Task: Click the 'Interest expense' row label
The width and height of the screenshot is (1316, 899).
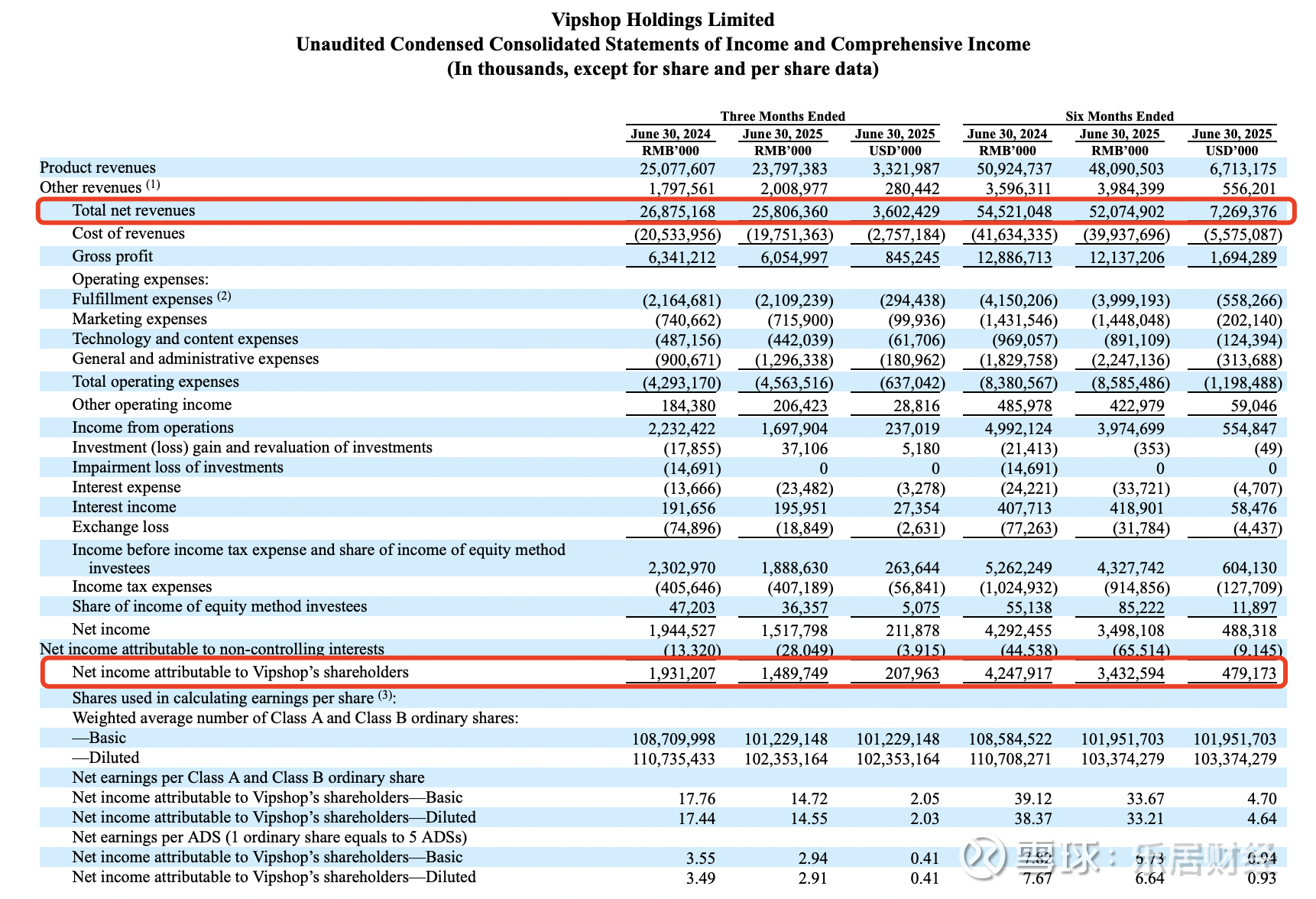Action: pos(126,487)
